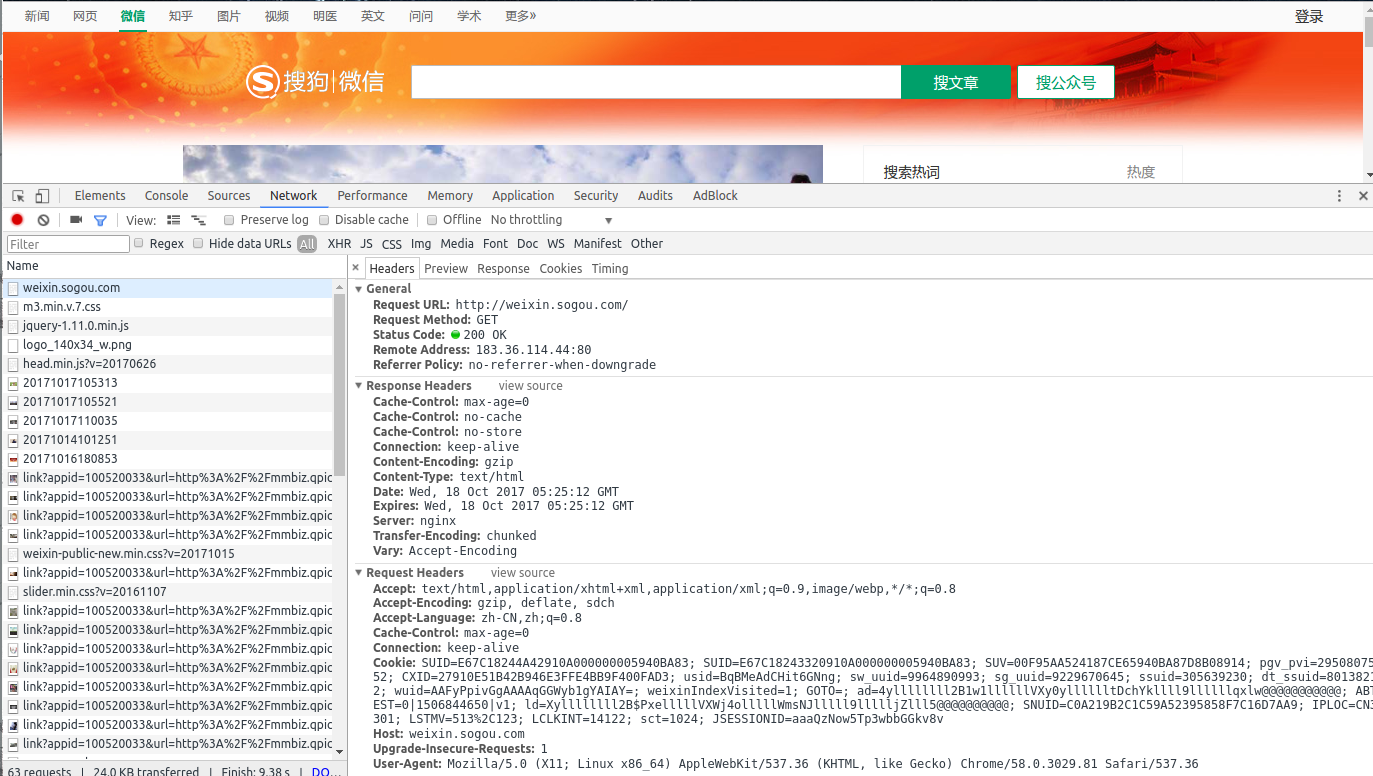Click the network Filter text field
Image resolution: width=1373 pixels, height=776 pixels.
pyautogui.click(x=68, y=244)
